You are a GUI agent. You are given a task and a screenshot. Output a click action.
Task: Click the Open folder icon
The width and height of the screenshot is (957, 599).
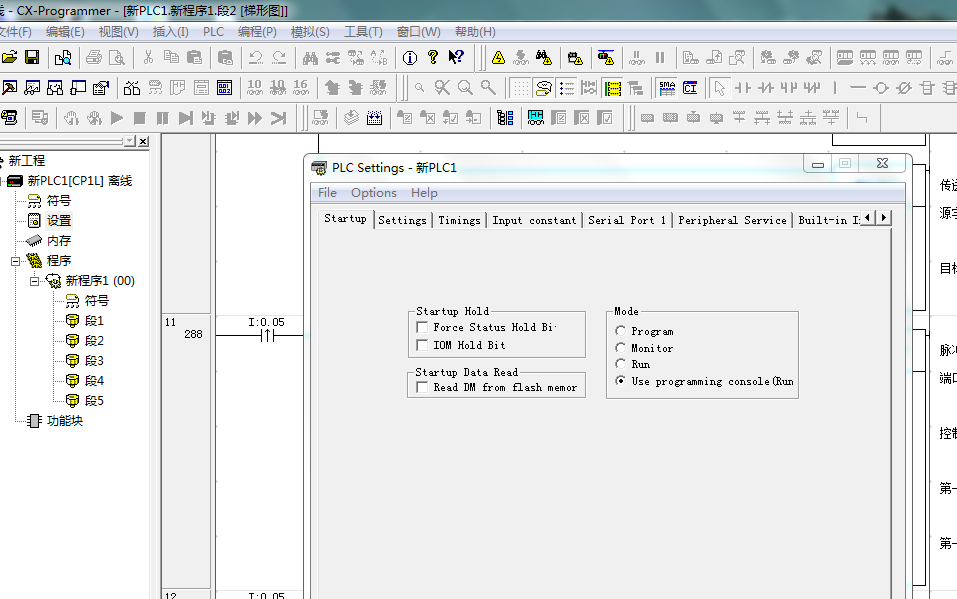[10, 58]
